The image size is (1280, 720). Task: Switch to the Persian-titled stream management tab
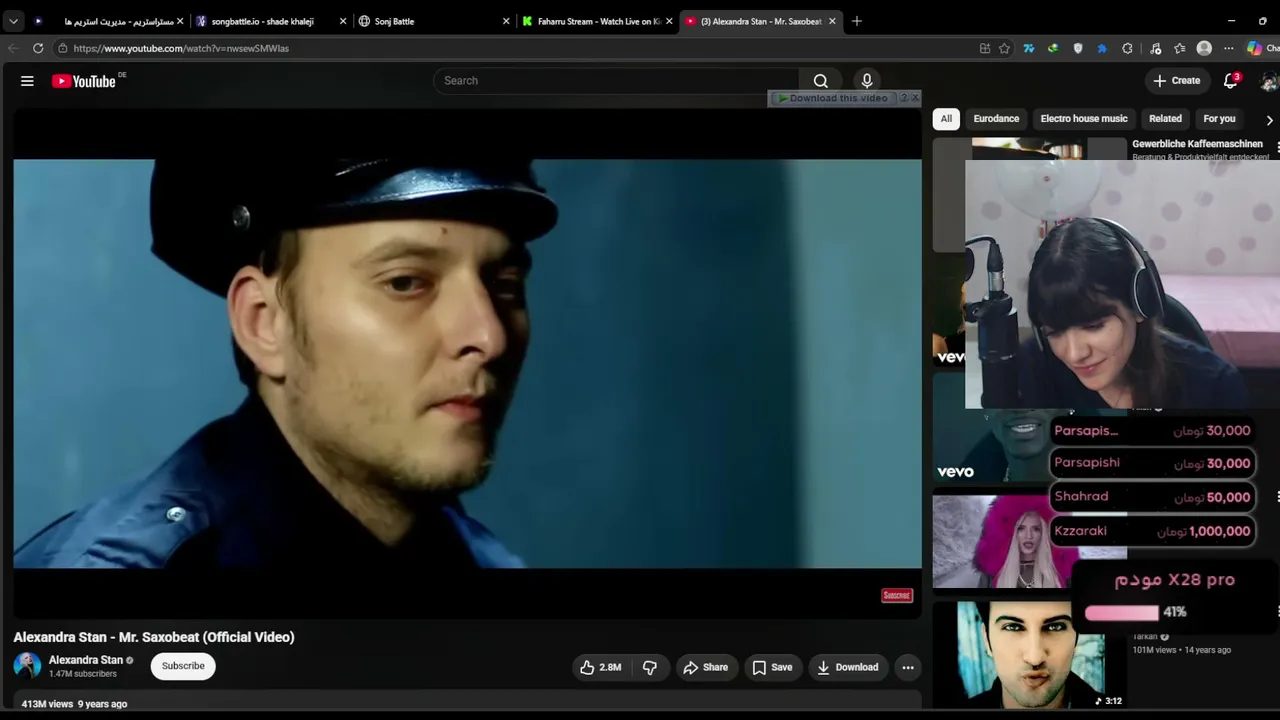pyautogui.click(x=107, y=21)
